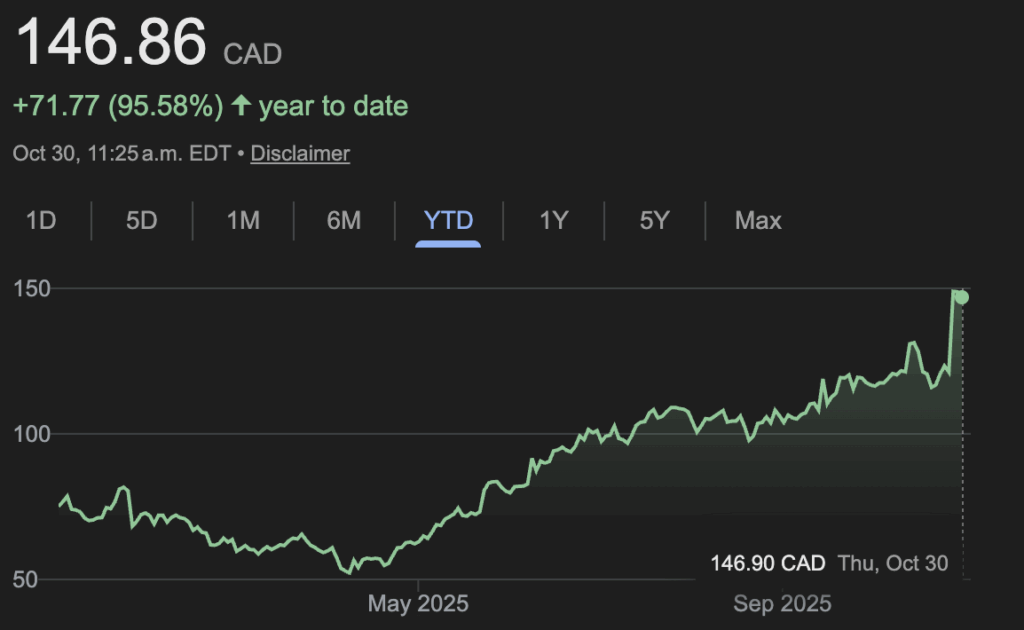This screenshot has height=630, width=1024.
Task: Switch to the 1D time range tab
Action: coord(40,220)
